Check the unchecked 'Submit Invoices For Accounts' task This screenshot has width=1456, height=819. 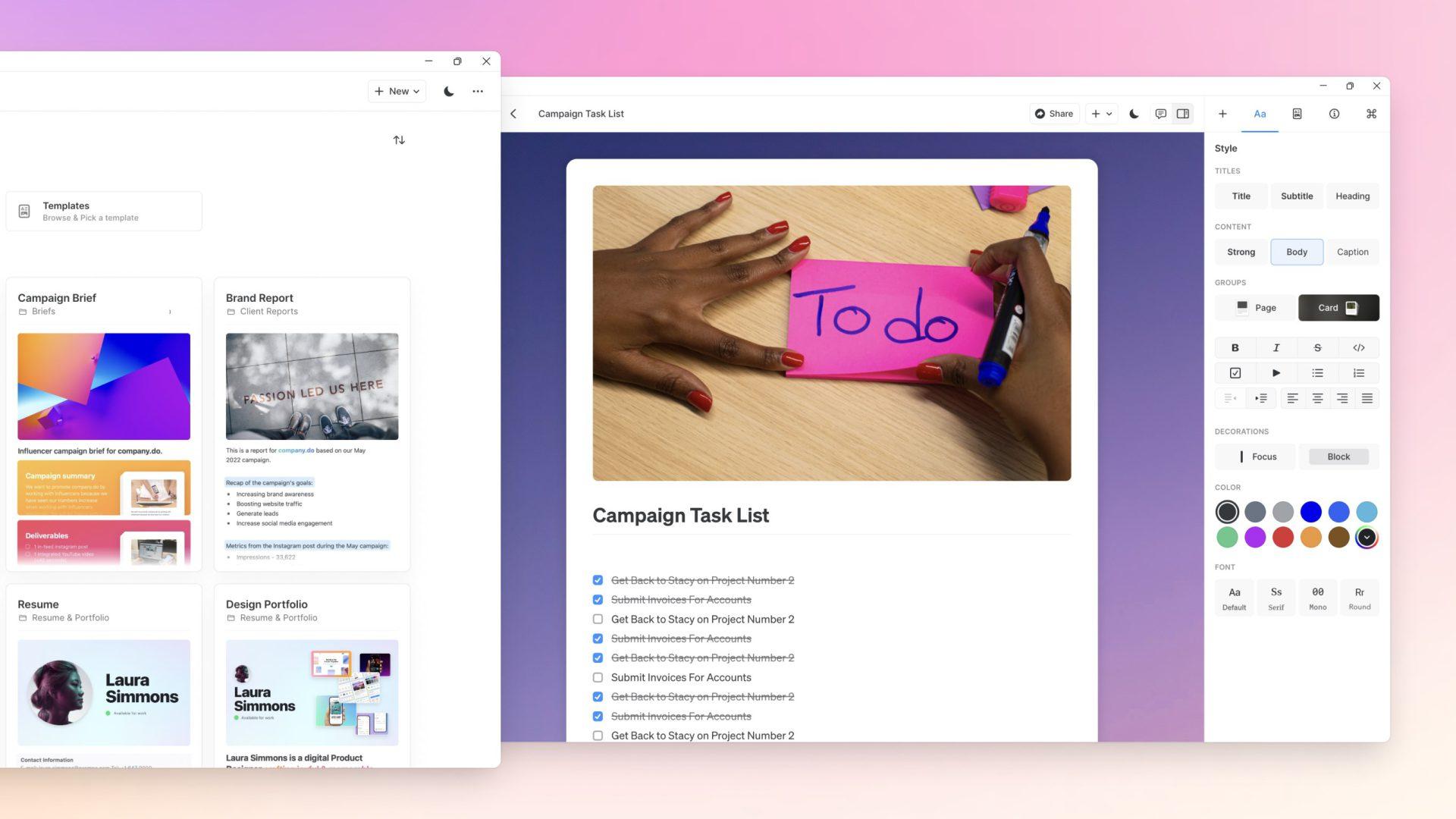coord(598,678)
